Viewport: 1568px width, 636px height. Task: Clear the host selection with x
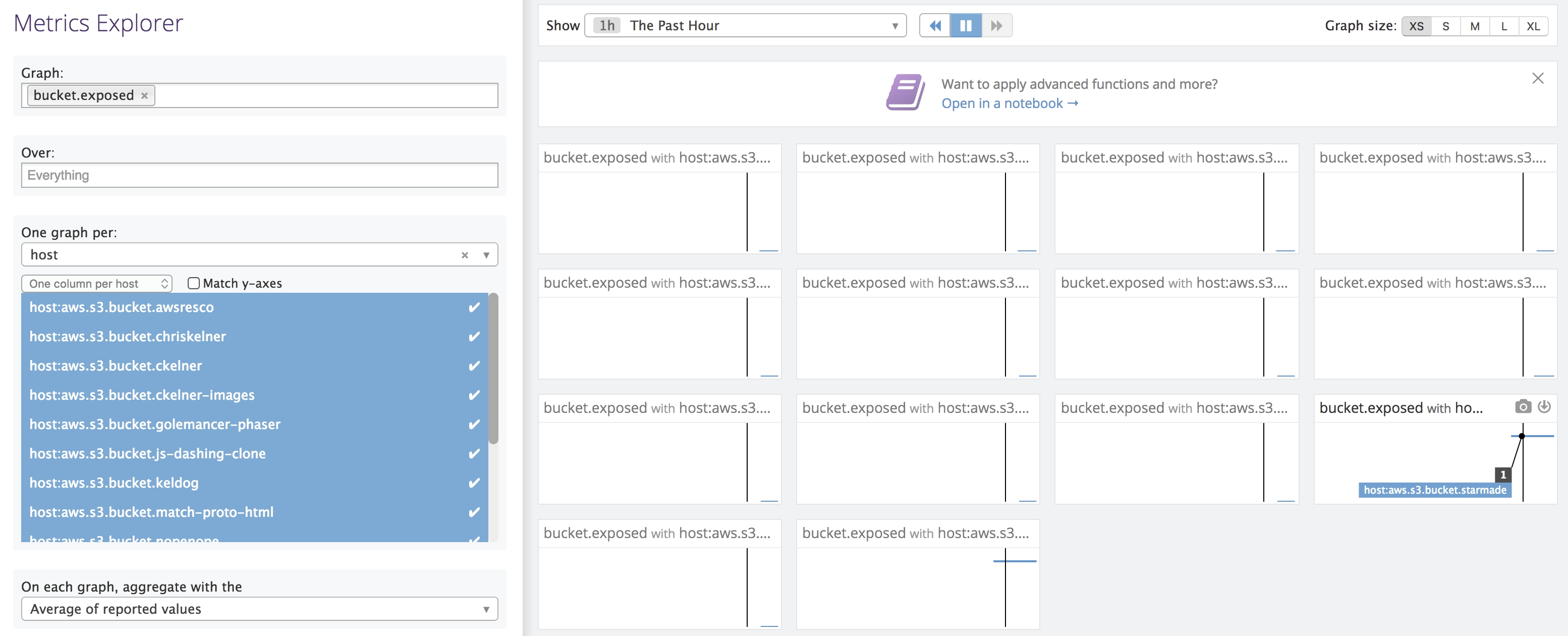[465, 255]
